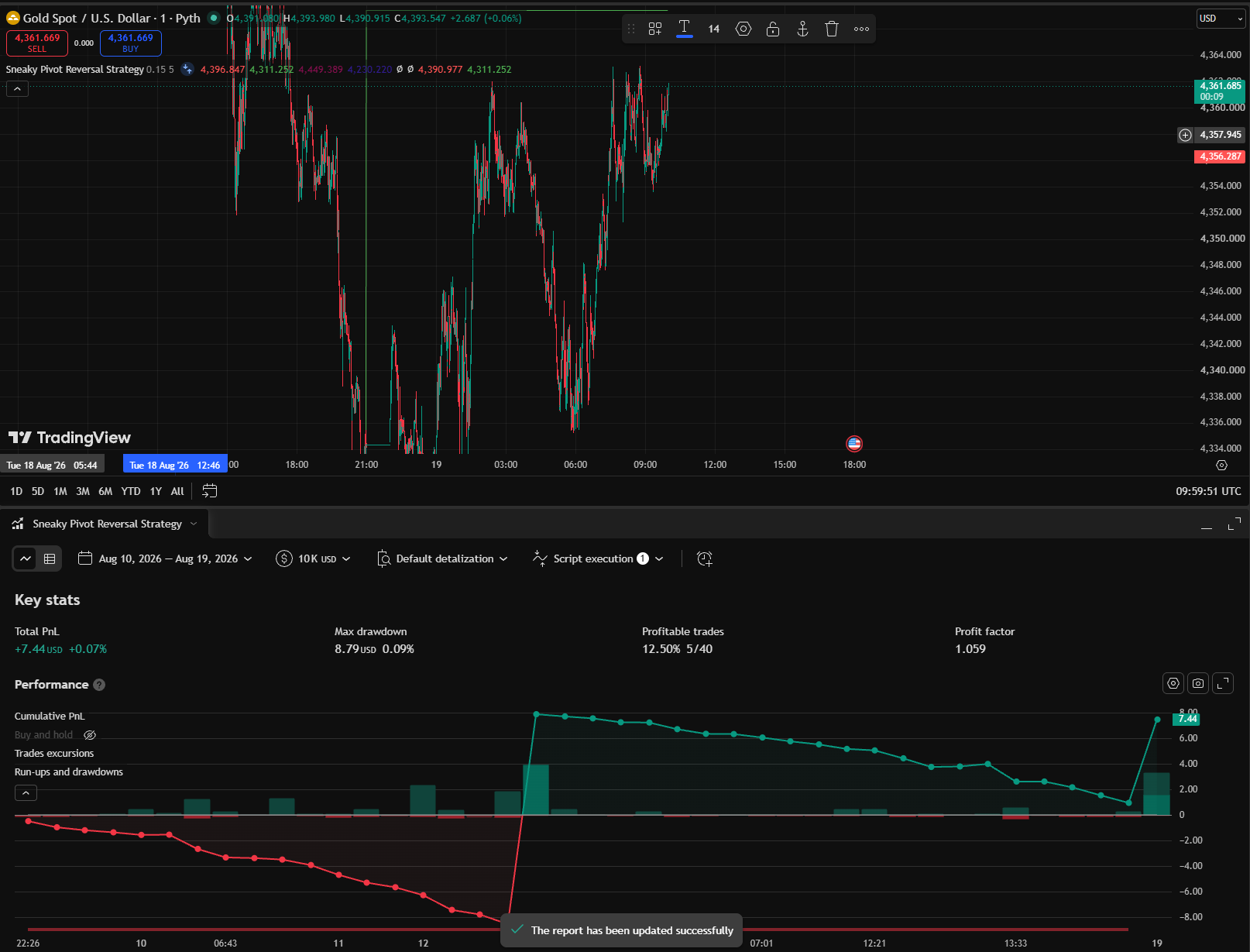The image size is (1250, 952).
Task: Grab the drawing toolbar drag handle
Action: pyautogui.click(x=631, y=29)
